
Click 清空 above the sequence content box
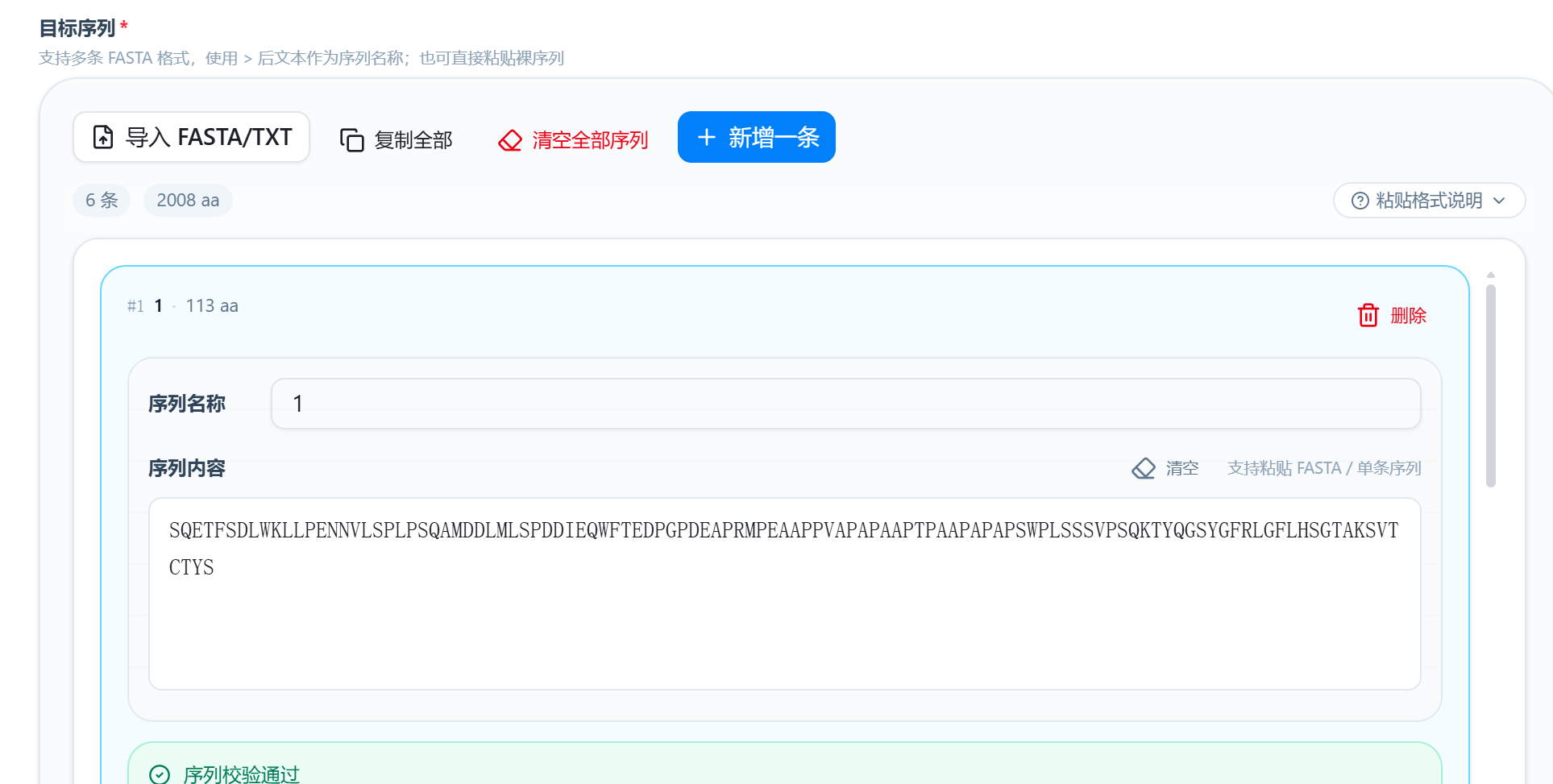pos(1165,468)
